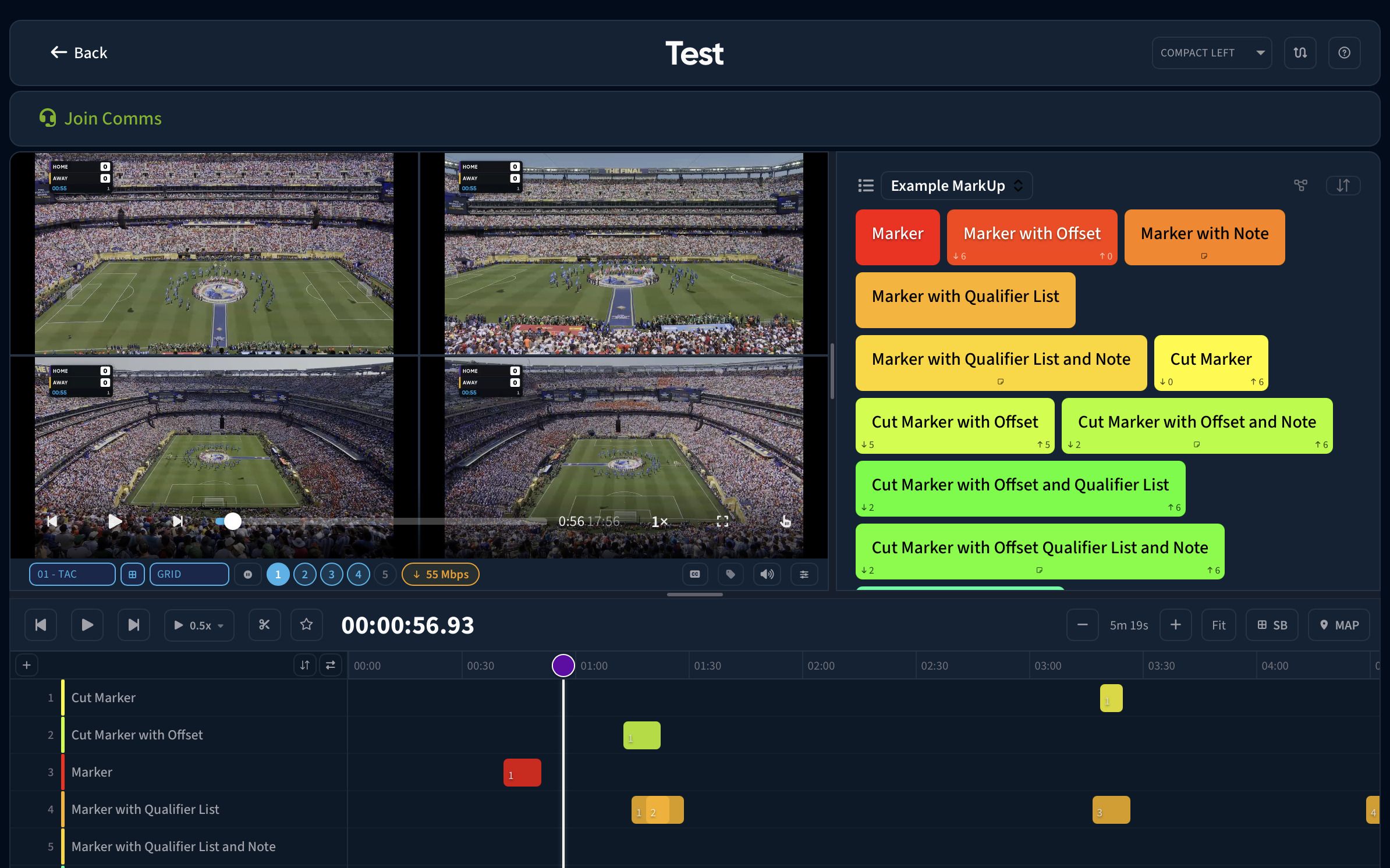This screenshot has height=868, width=1390.
Task: Click the purple timeline playhead
Action: tap(563, 665)
